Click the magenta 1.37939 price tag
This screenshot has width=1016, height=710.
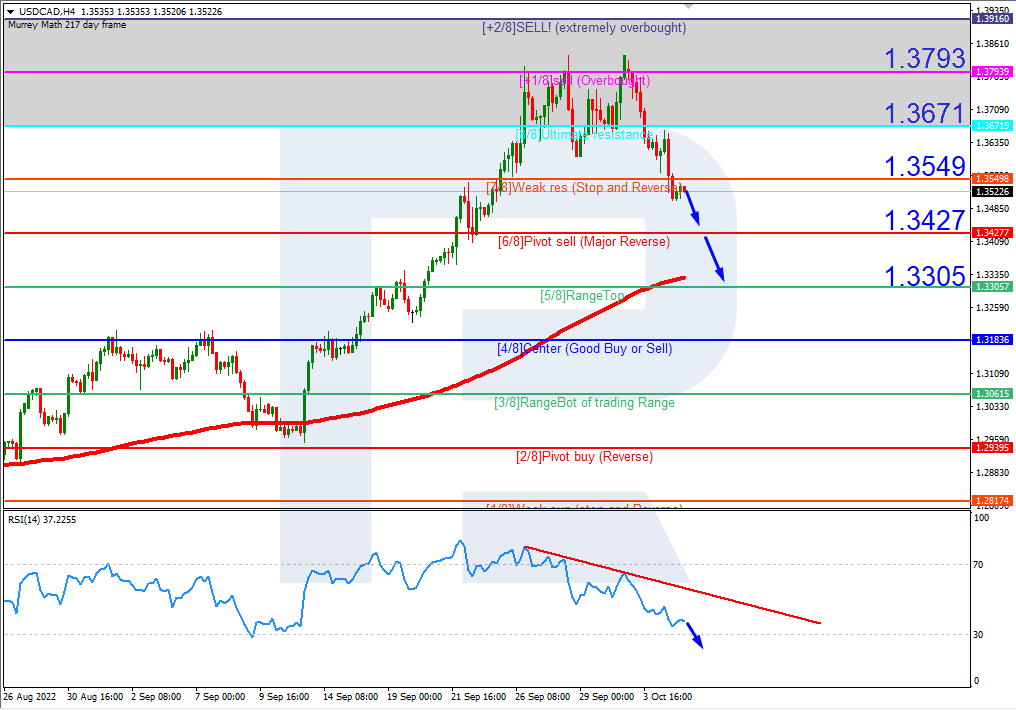(993, 71)
